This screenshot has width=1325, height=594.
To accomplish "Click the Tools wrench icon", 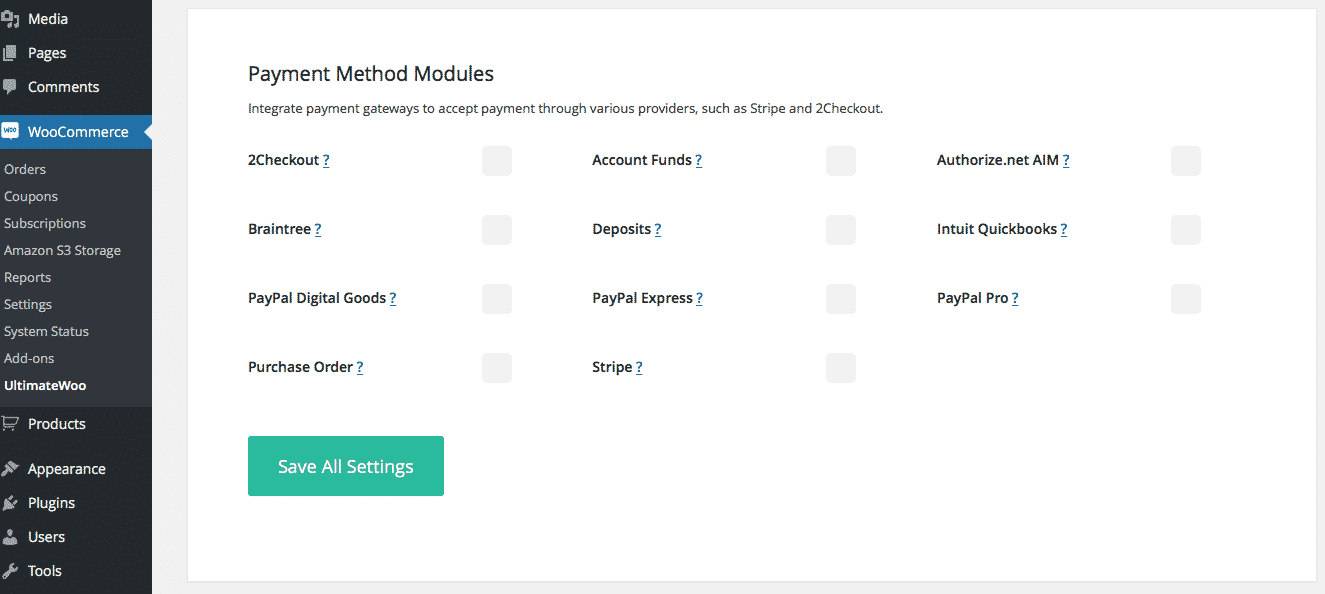I will coord(10,571).
